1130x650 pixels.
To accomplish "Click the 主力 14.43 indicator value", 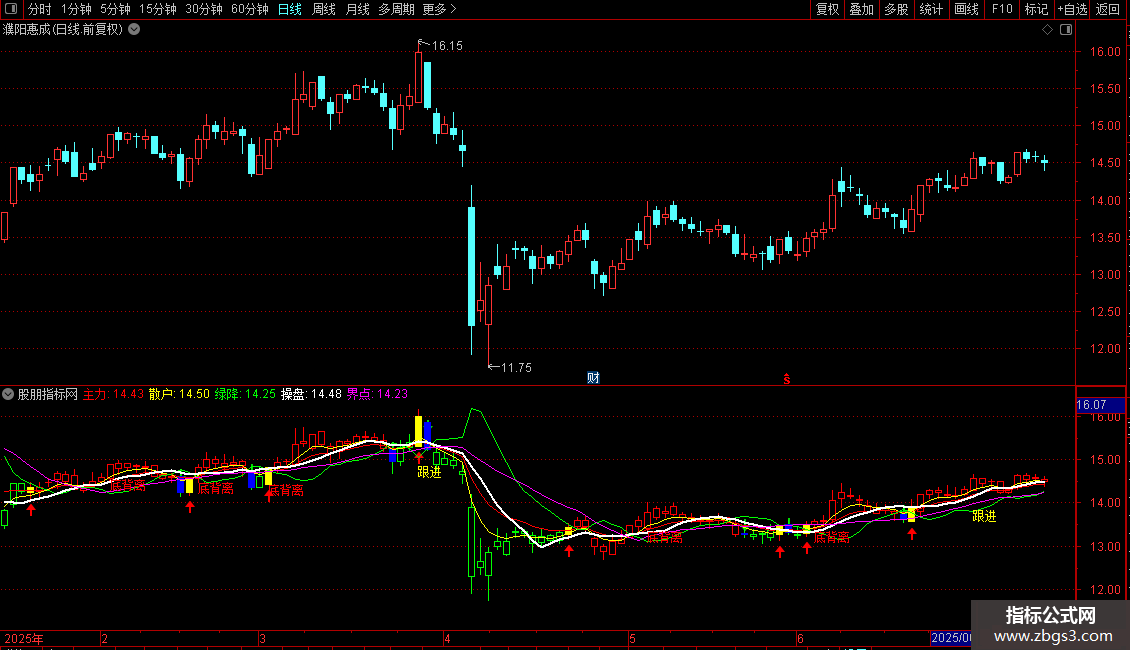I will 113,394.
